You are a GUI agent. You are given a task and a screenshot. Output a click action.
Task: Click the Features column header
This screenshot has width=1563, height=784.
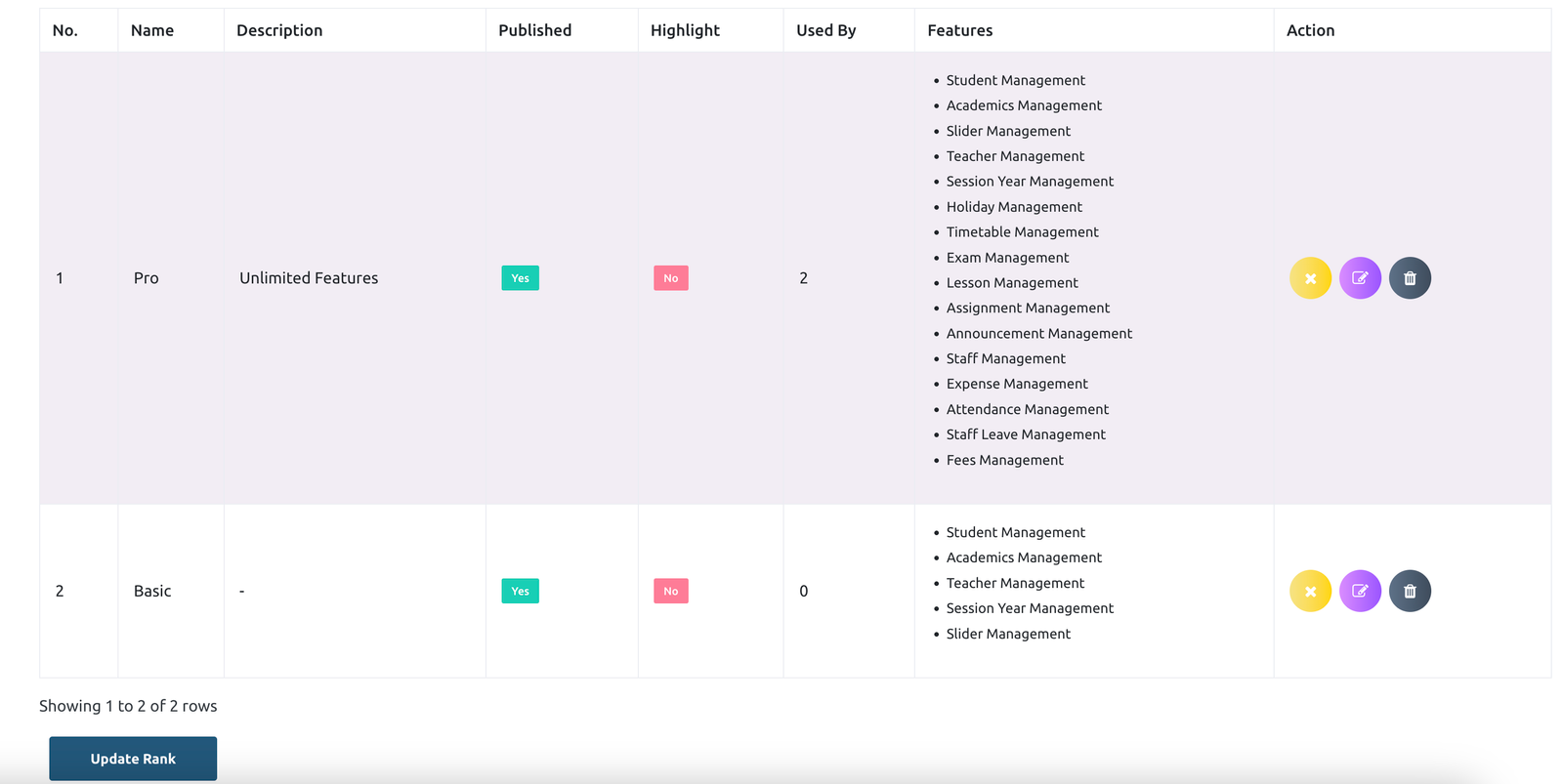pyautogui.click(x=959, y=30)
